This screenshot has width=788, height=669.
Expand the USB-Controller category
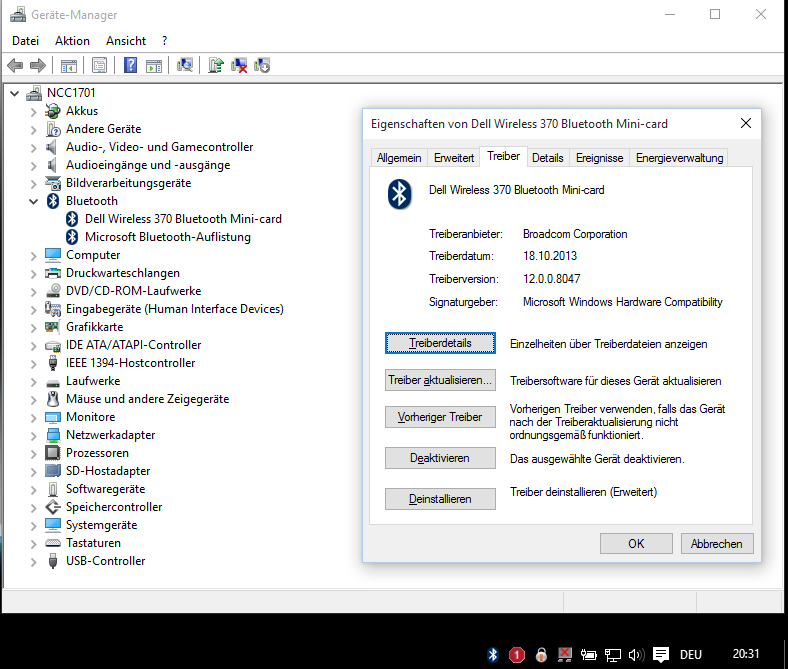click(33, 561)
